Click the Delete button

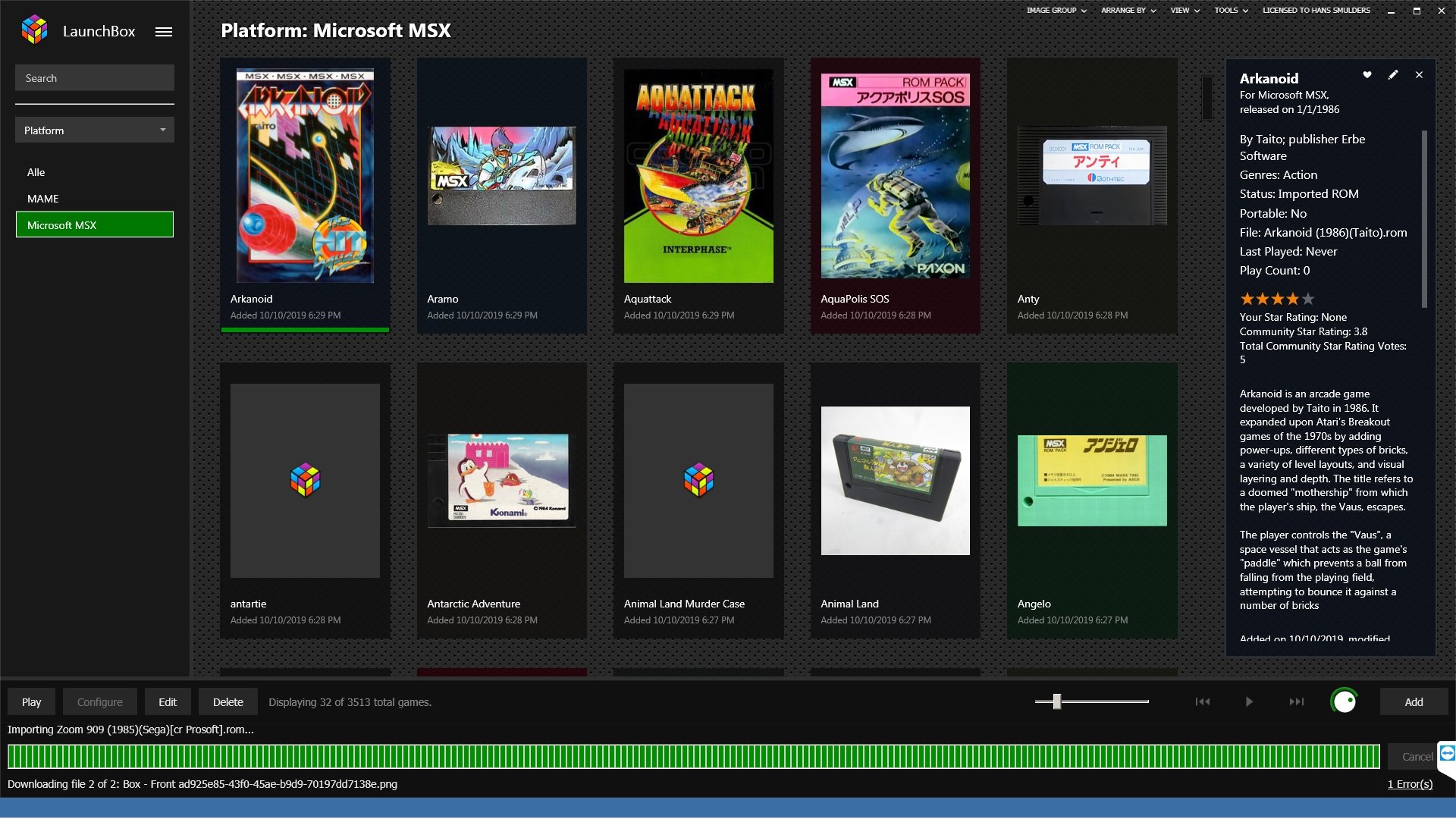click(x=228, y=702)
